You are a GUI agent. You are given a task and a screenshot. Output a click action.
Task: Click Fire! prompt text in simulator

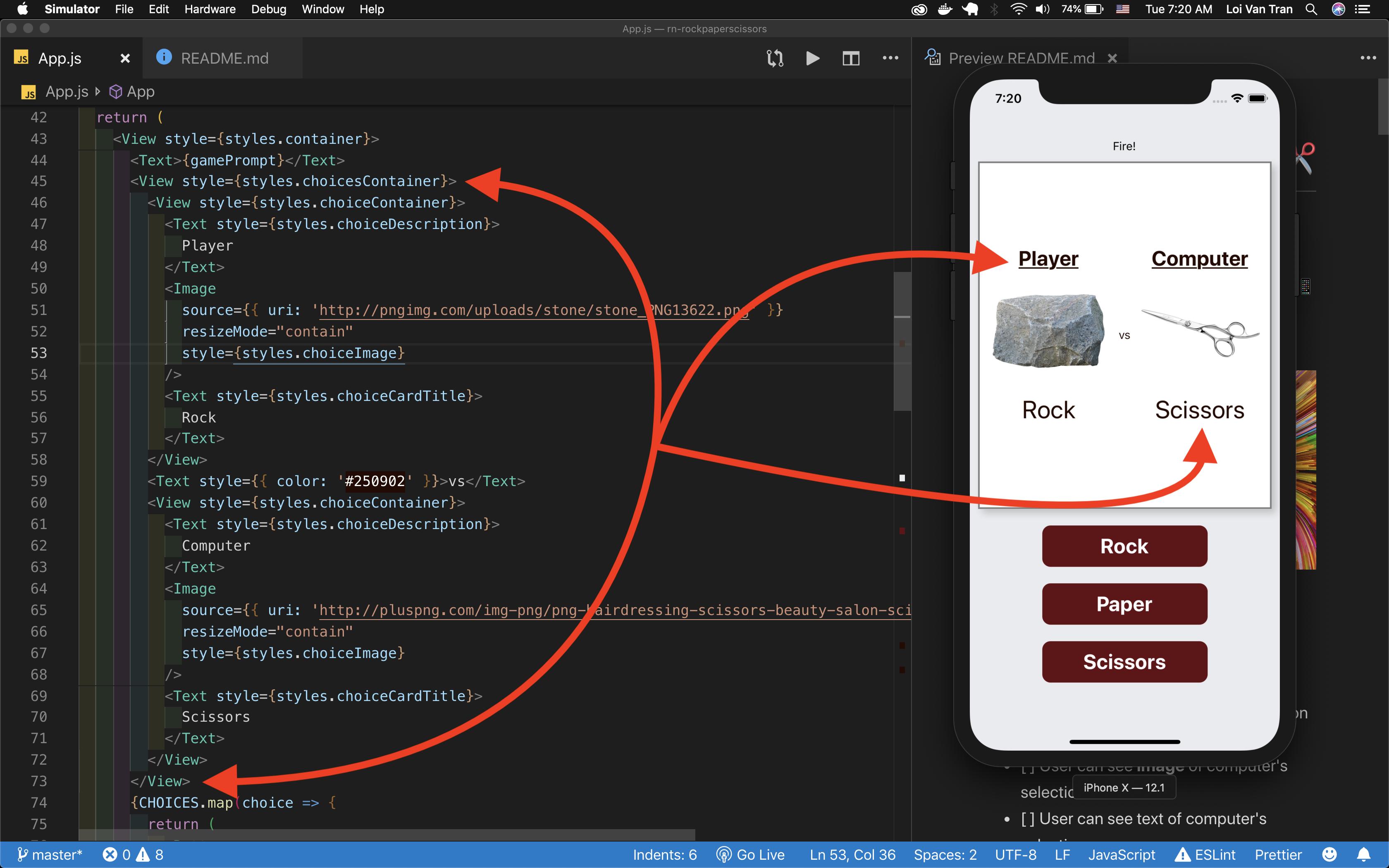click(1124, 146)
